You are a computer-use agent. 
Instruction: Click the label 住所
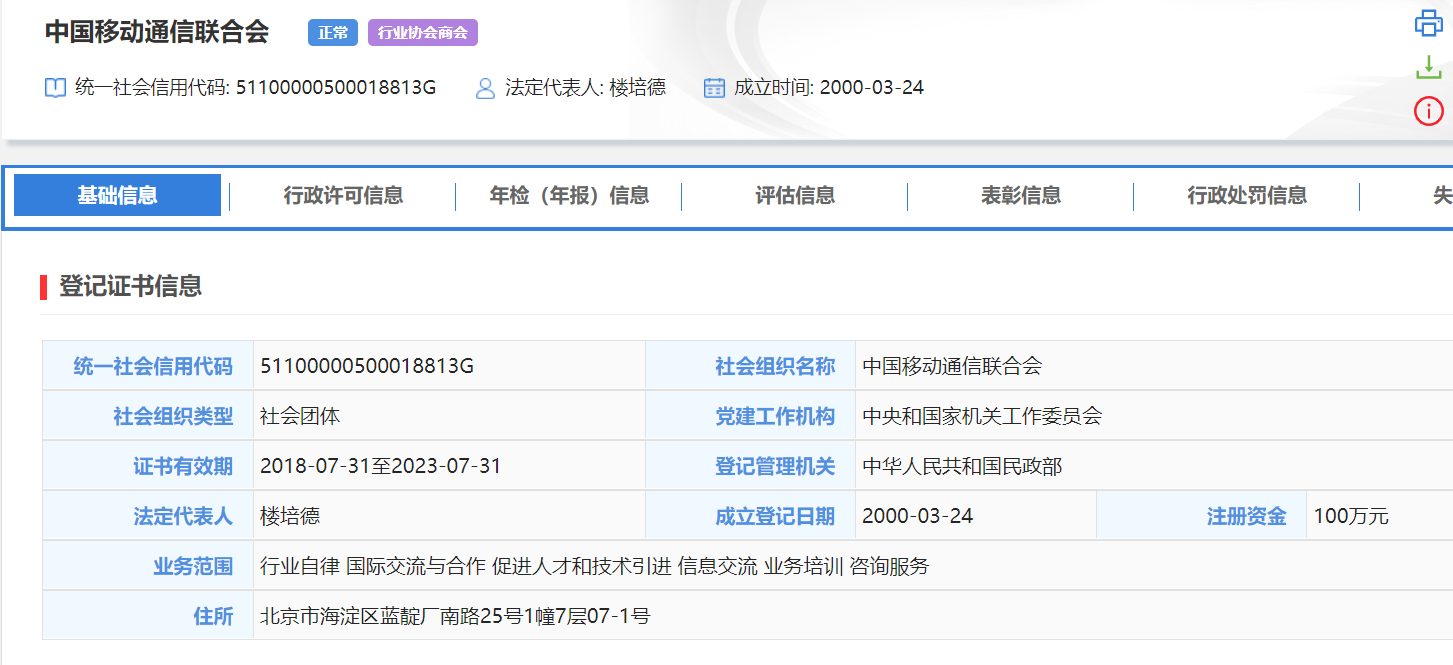[213, 616]
